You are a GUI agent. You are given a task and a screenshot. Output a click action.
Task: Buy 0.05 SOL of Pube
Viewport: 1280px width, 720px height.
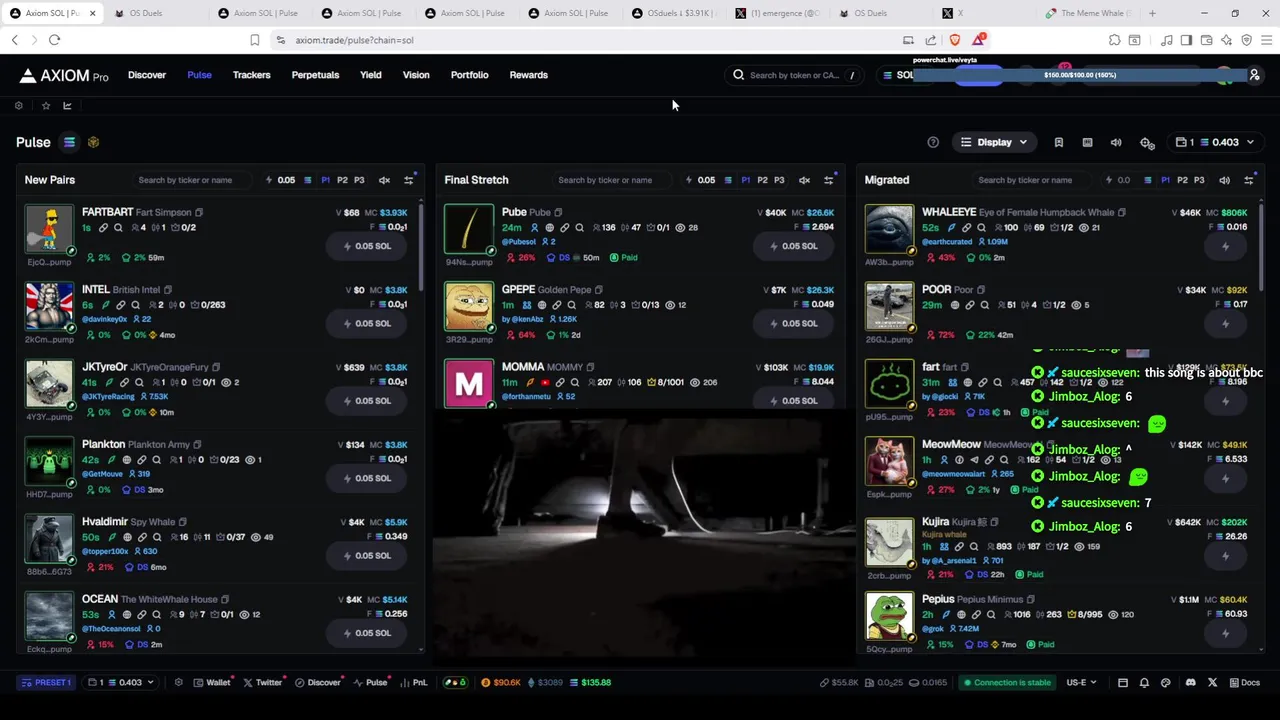tap(793, 246)
